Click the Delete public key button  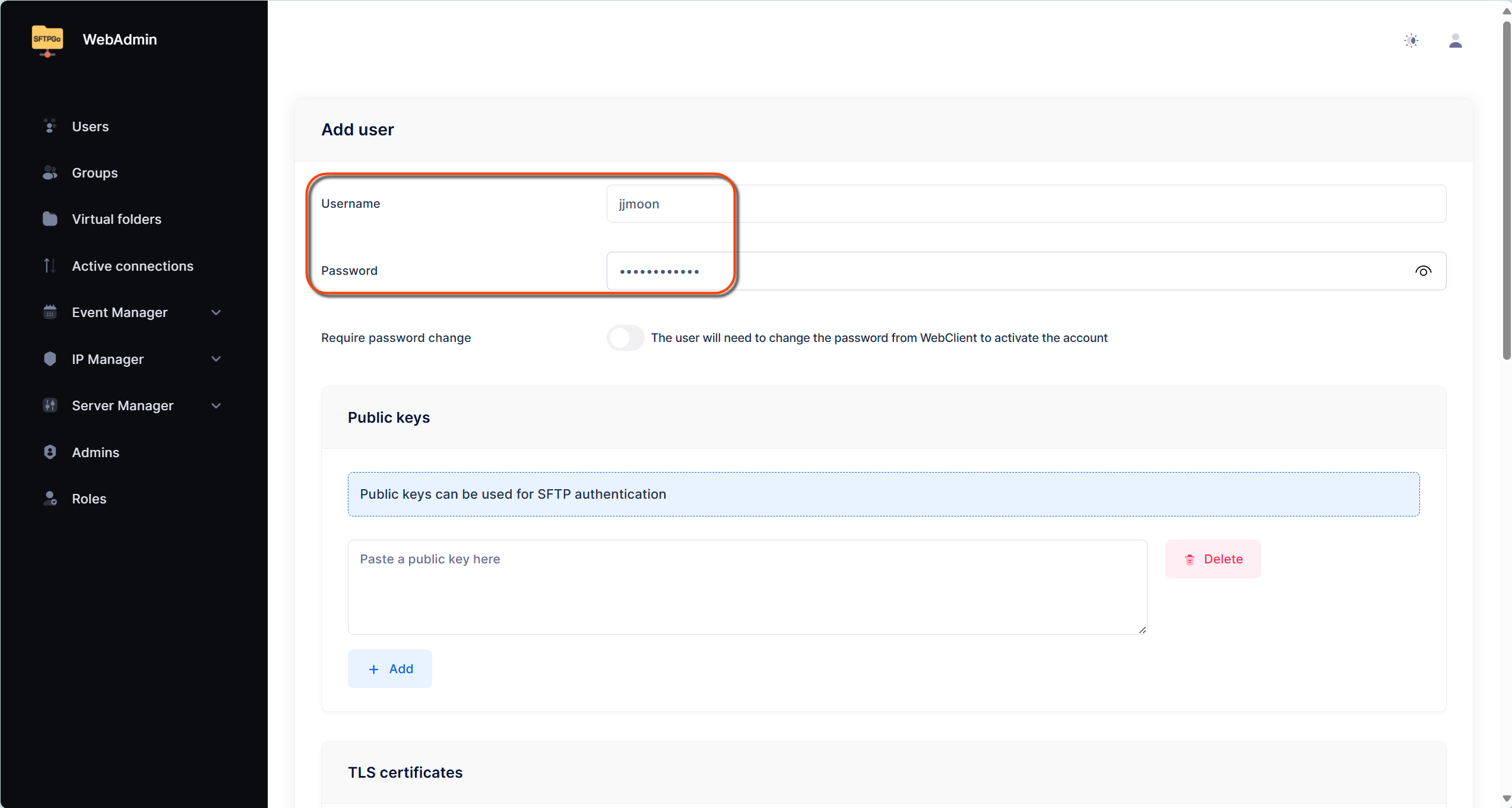[x=1213, y=559]
